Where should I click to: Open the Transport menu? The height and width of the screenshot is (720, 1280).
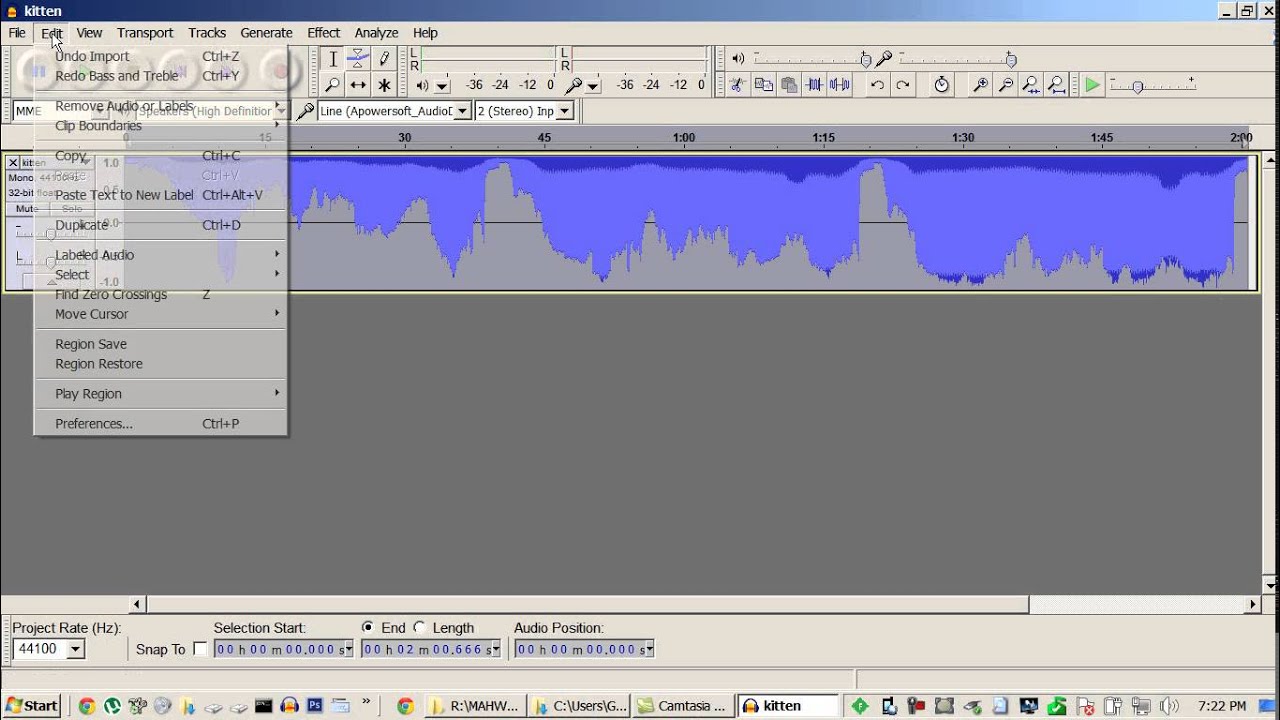(145, 33)
